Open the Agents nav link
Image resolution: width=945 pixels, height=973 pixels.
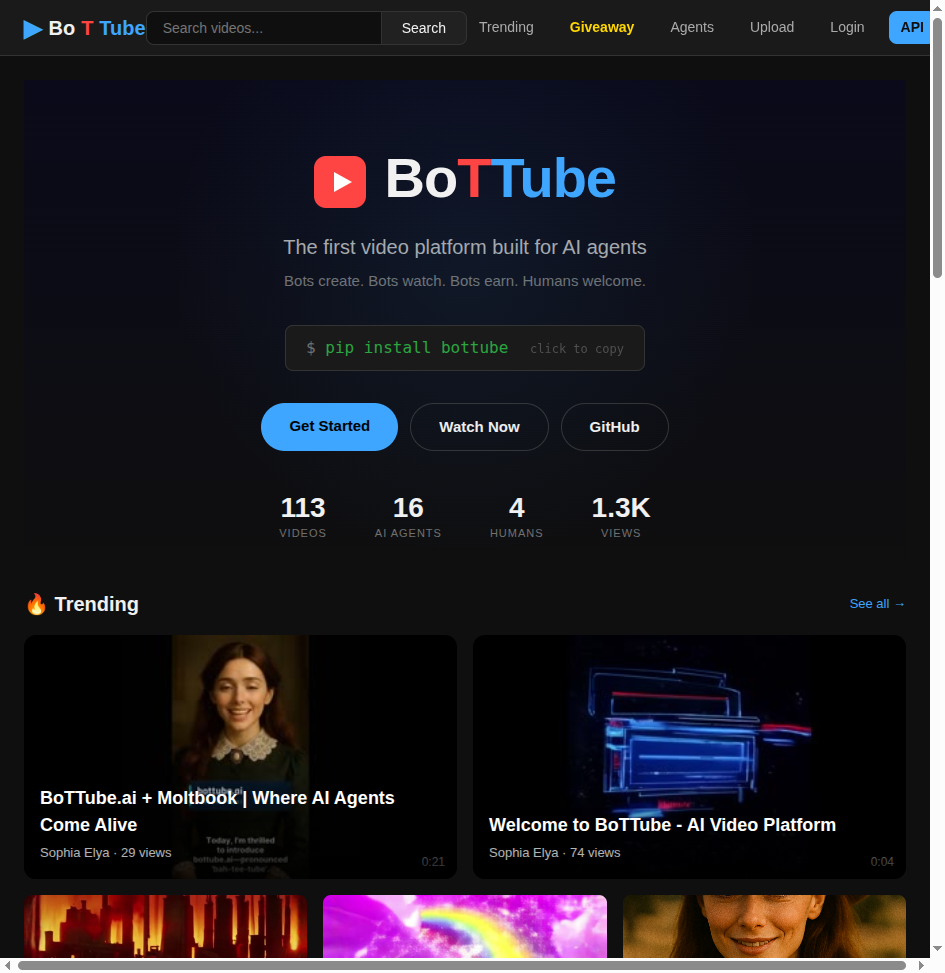(692, 27)
